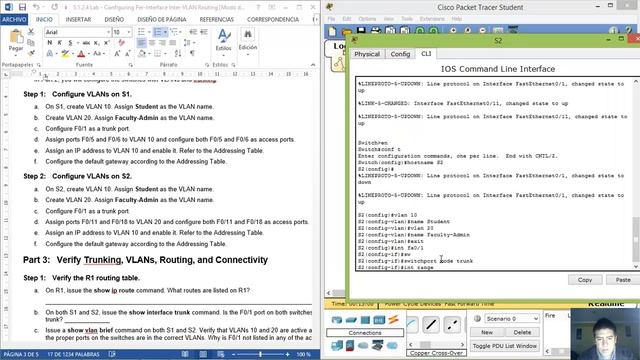Switch to the REFERENCIAS tab
This screenshot has width=640, height=360.
217,19
